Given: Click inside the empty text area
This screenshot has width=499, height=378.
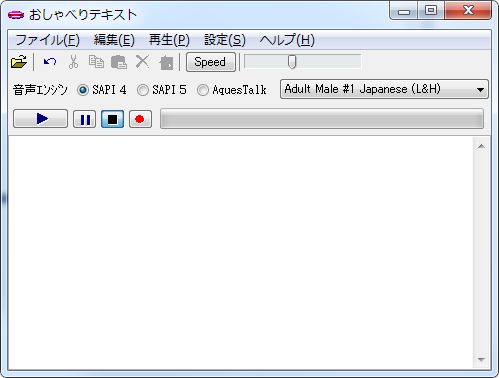Looking at the screenshot, I should 240,252.
